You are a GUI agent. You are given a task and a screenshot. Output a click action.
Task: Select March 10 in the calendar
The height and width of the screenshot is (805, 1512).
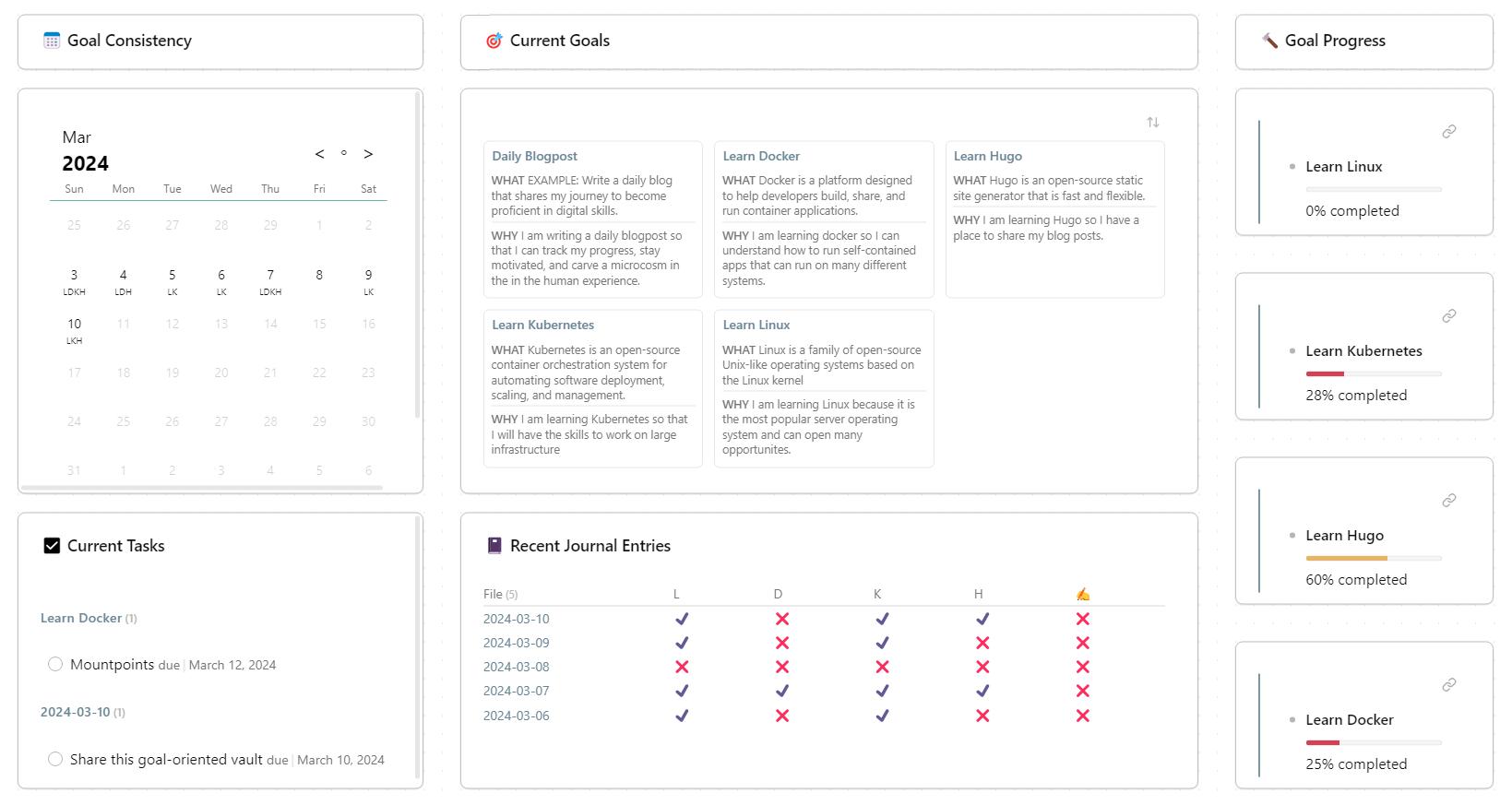click(x=75, y=324)
